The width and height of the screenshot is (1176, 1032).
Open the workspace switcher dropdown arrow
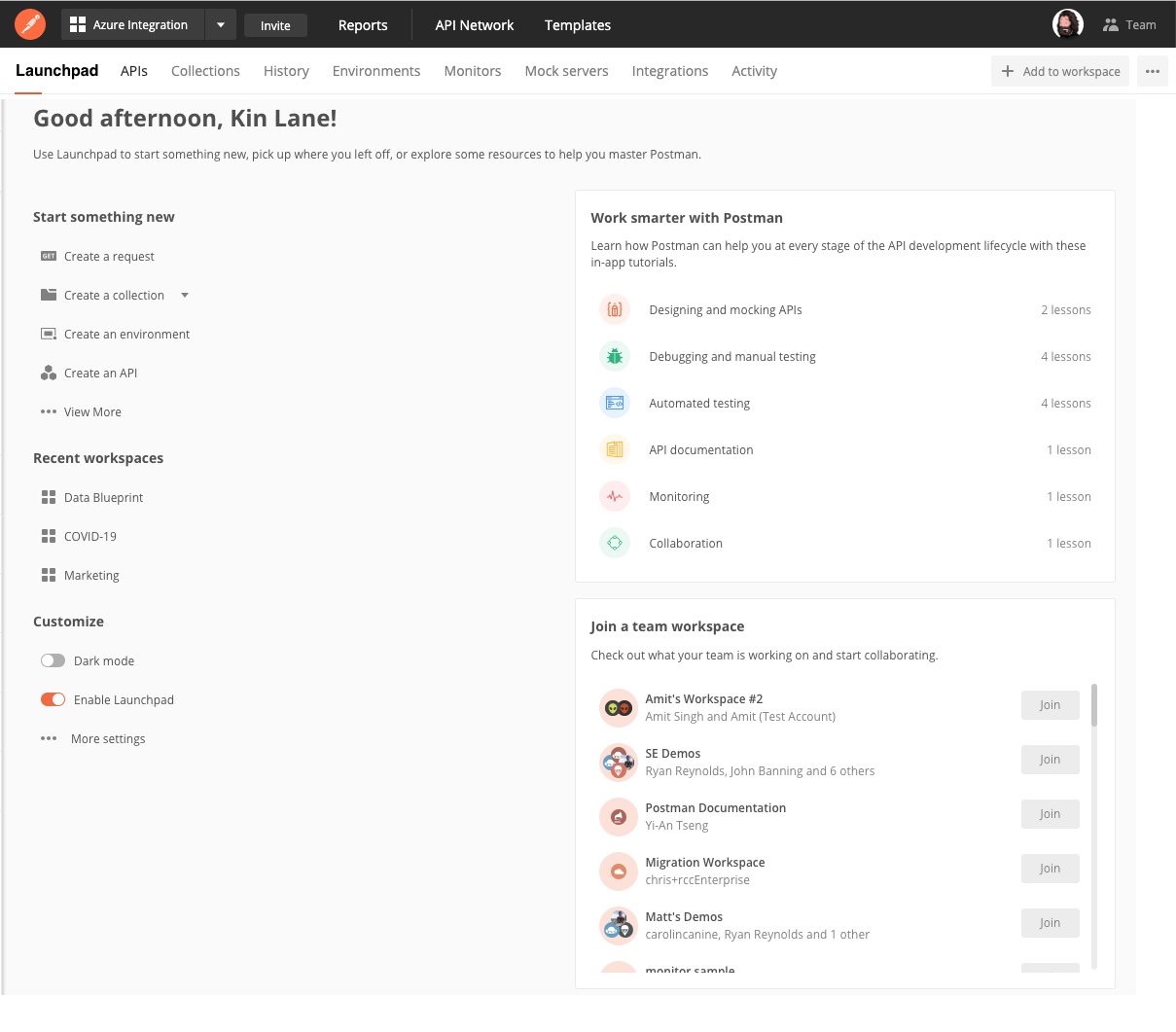(x=221, y=25)
